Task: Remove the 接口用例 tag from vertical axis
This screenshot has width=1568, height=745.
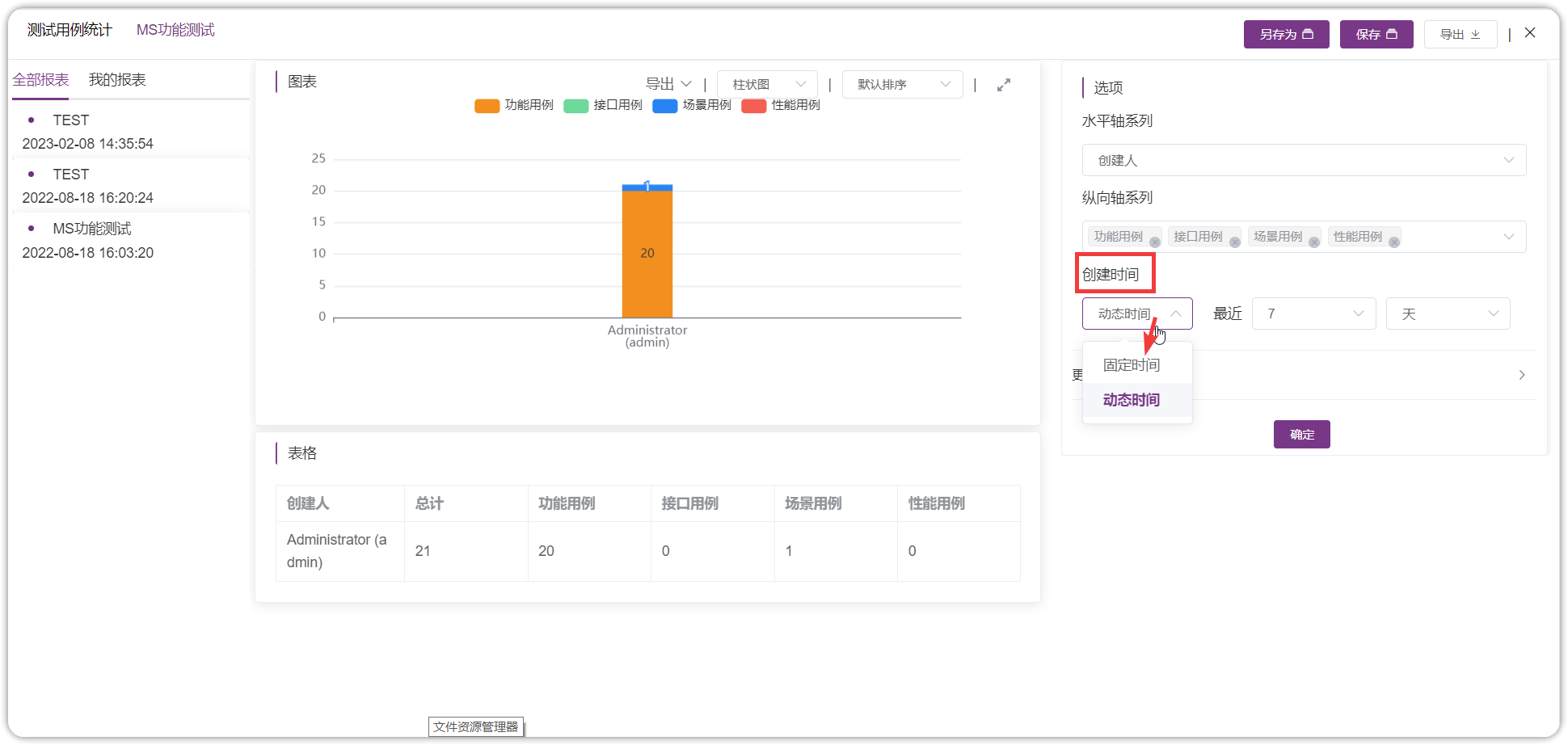Action: (1235, 242)
